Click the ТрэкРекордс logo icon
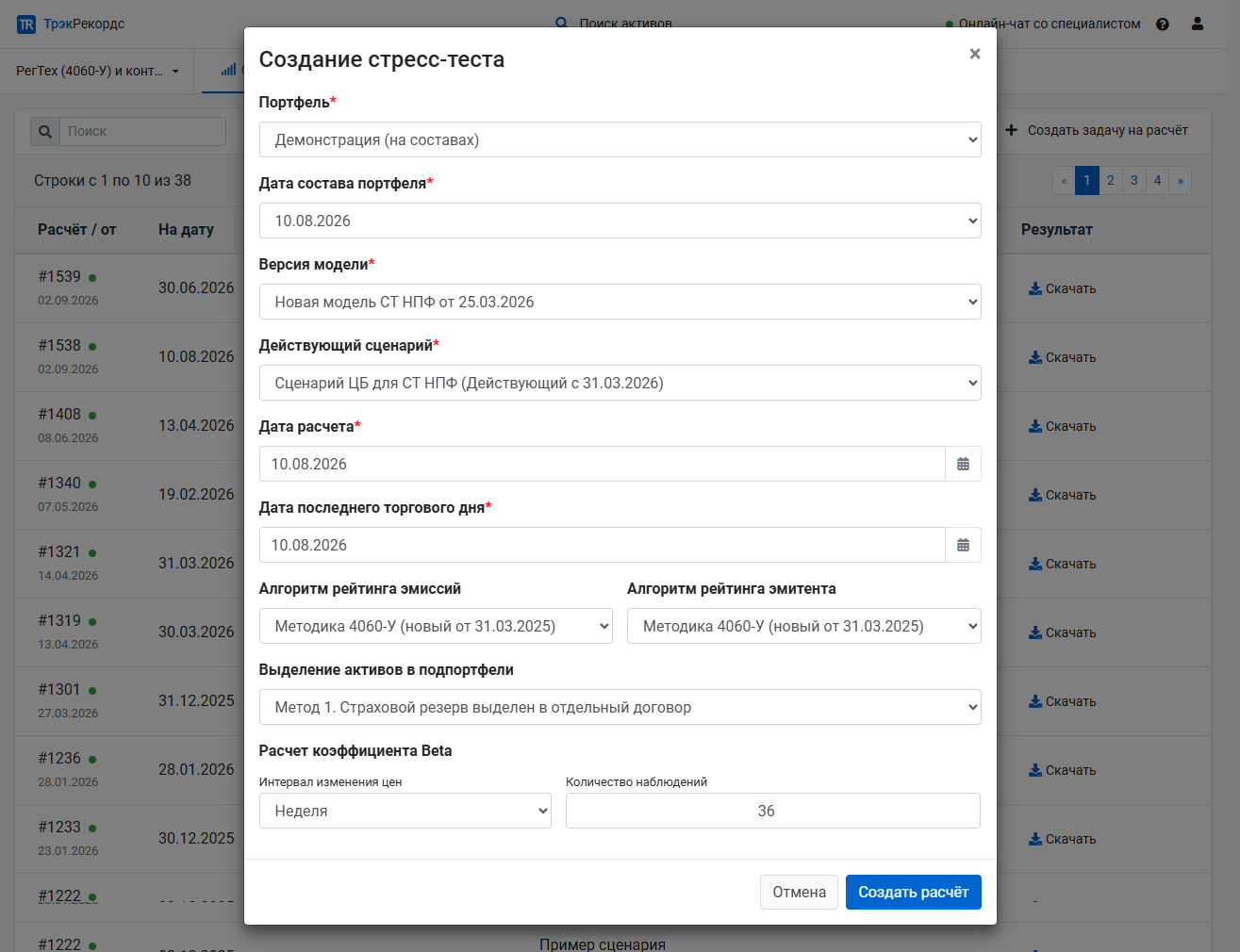This screenshot has height=952, width=1240. pyautogui.click(x=26, y=24)
